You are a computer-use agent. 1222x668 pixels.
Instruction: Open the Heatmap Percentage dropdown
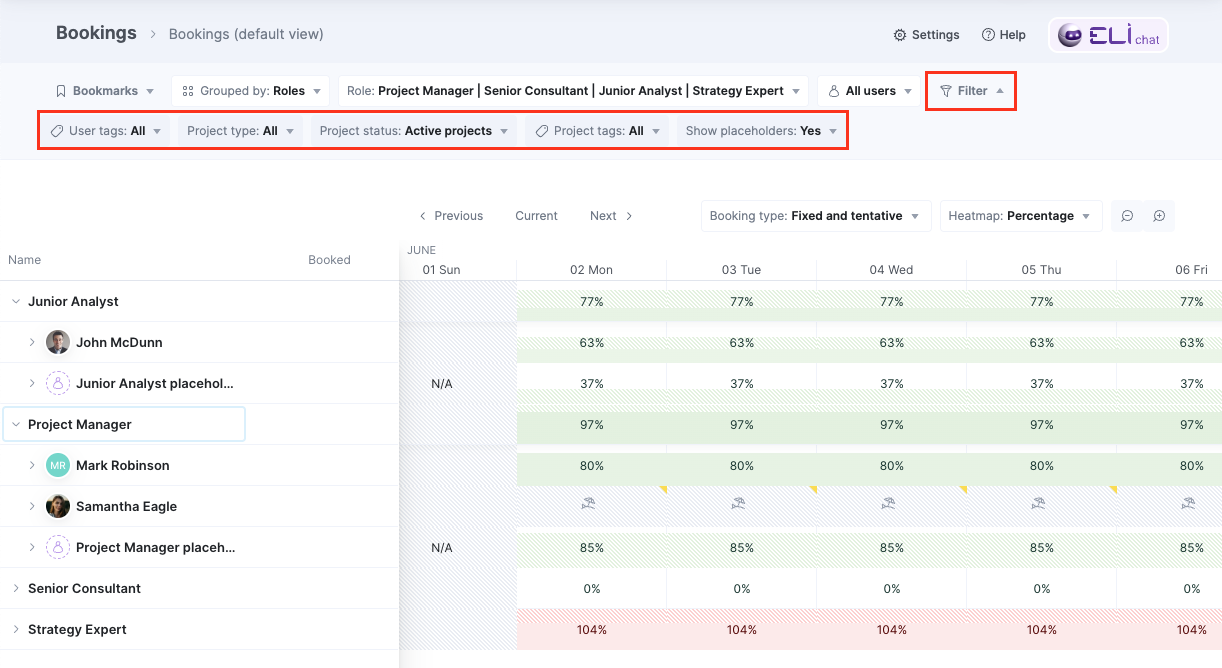(x=1021, y=216)
